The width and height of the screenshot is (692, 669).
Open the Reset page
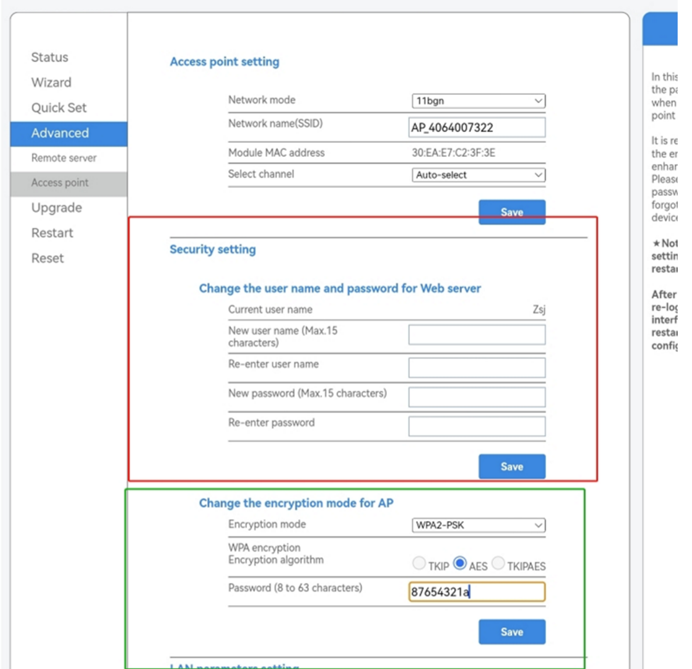[47, 258]
